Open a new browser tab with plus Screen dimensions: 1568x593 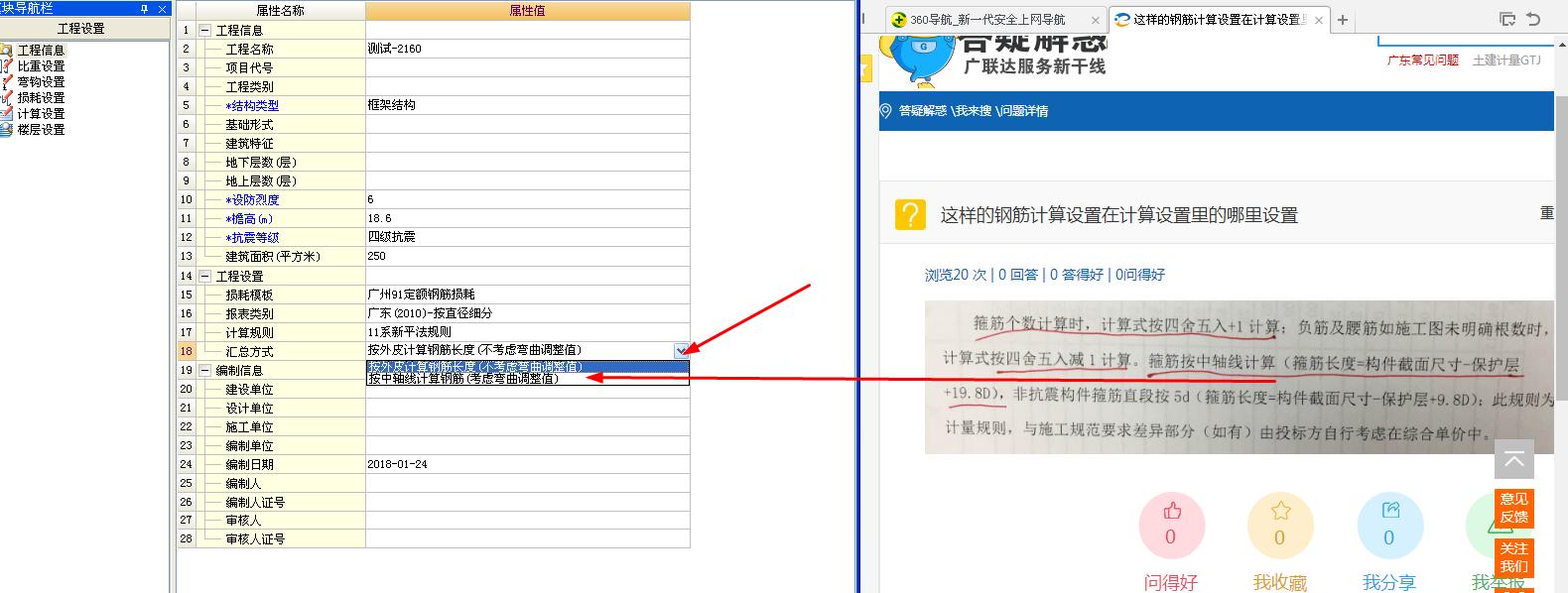pos(1343,20)
